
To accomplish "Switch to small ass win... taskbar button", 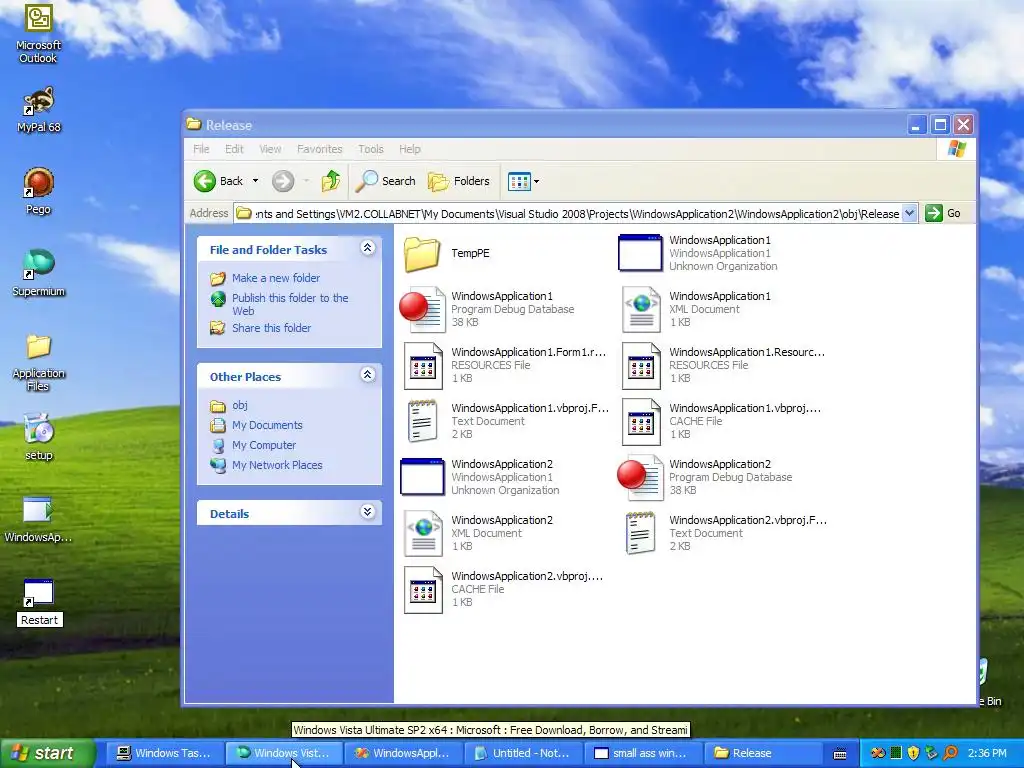I will [642, 753].
